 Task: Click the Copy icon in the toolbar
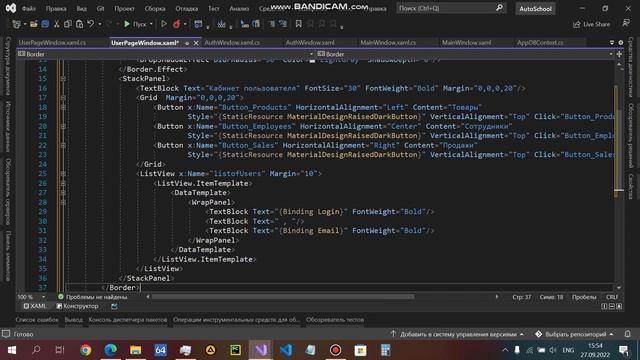point(68,24)
